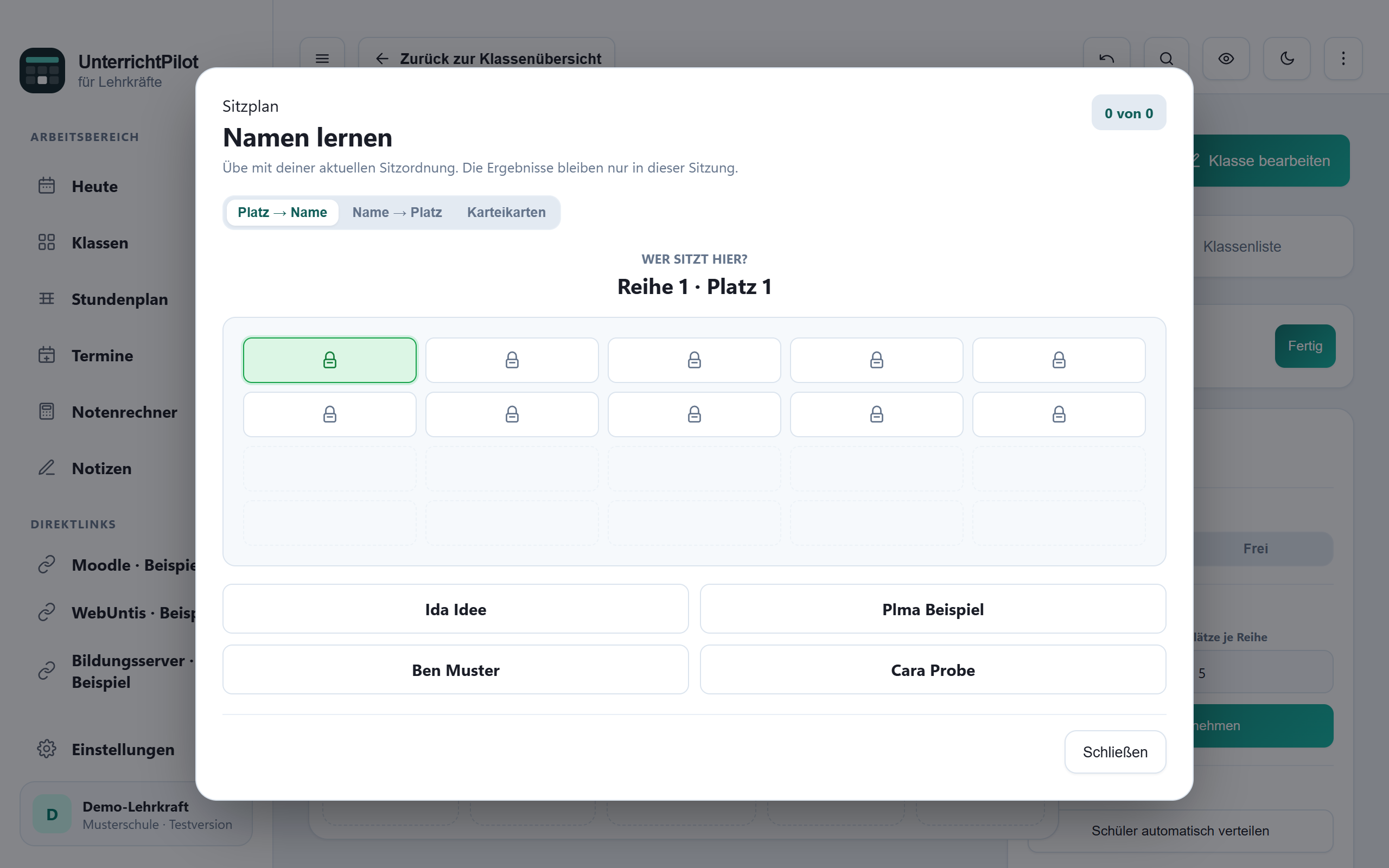Toggle the hamburger sidebar menu

coord(322,59)
